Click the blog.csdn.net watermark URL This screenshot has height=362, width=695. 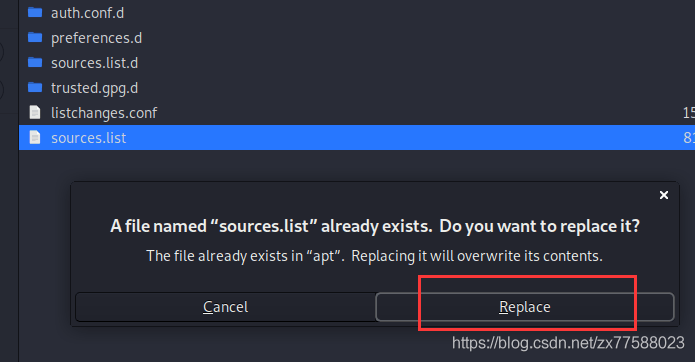[x=568, y=343]
